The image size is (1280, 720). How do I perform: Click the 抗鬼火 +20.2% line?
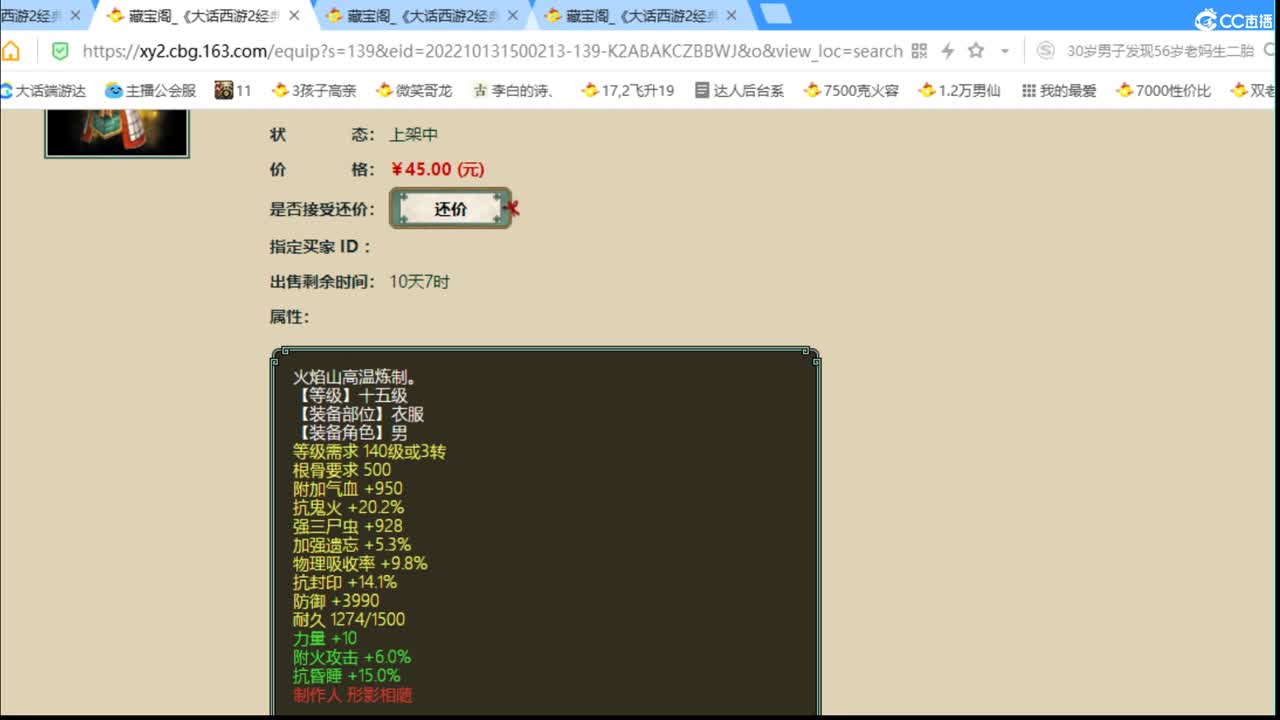[x=349, y=507]
